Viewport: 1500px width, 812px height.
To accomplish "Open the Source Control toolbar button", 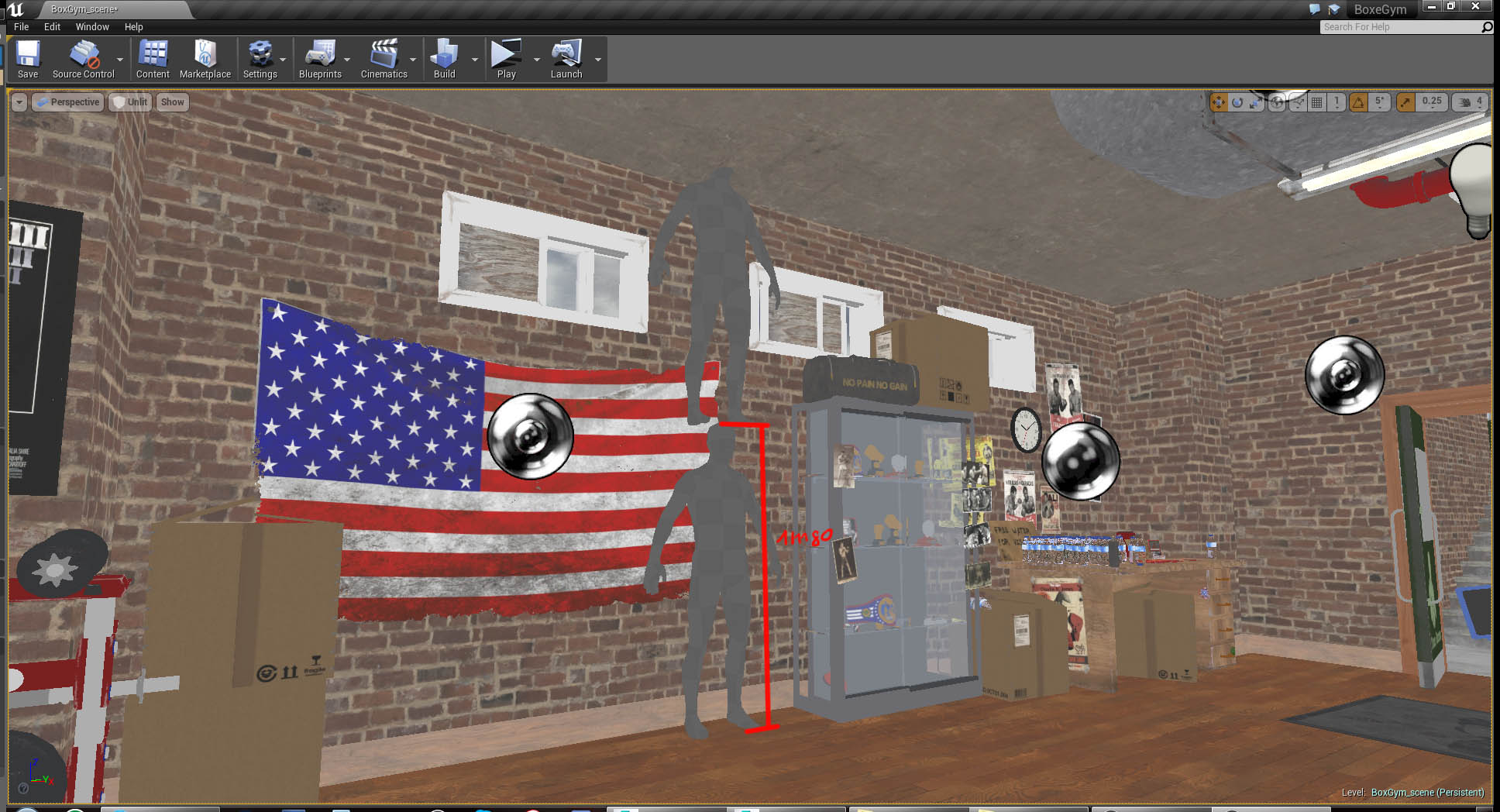I will coord(83,60).
